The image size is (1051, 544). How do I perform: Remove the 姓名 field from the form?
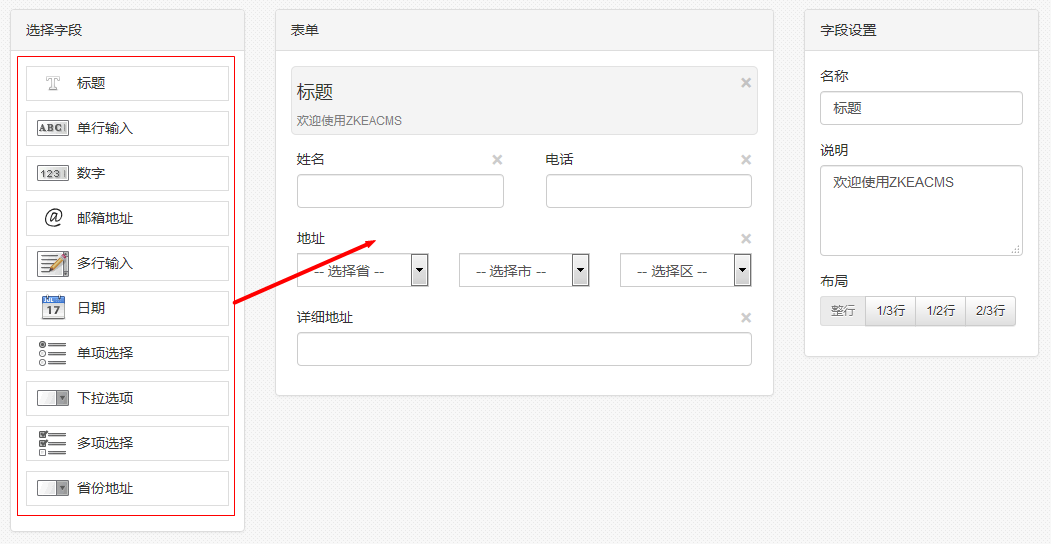[x=497, y=159]
